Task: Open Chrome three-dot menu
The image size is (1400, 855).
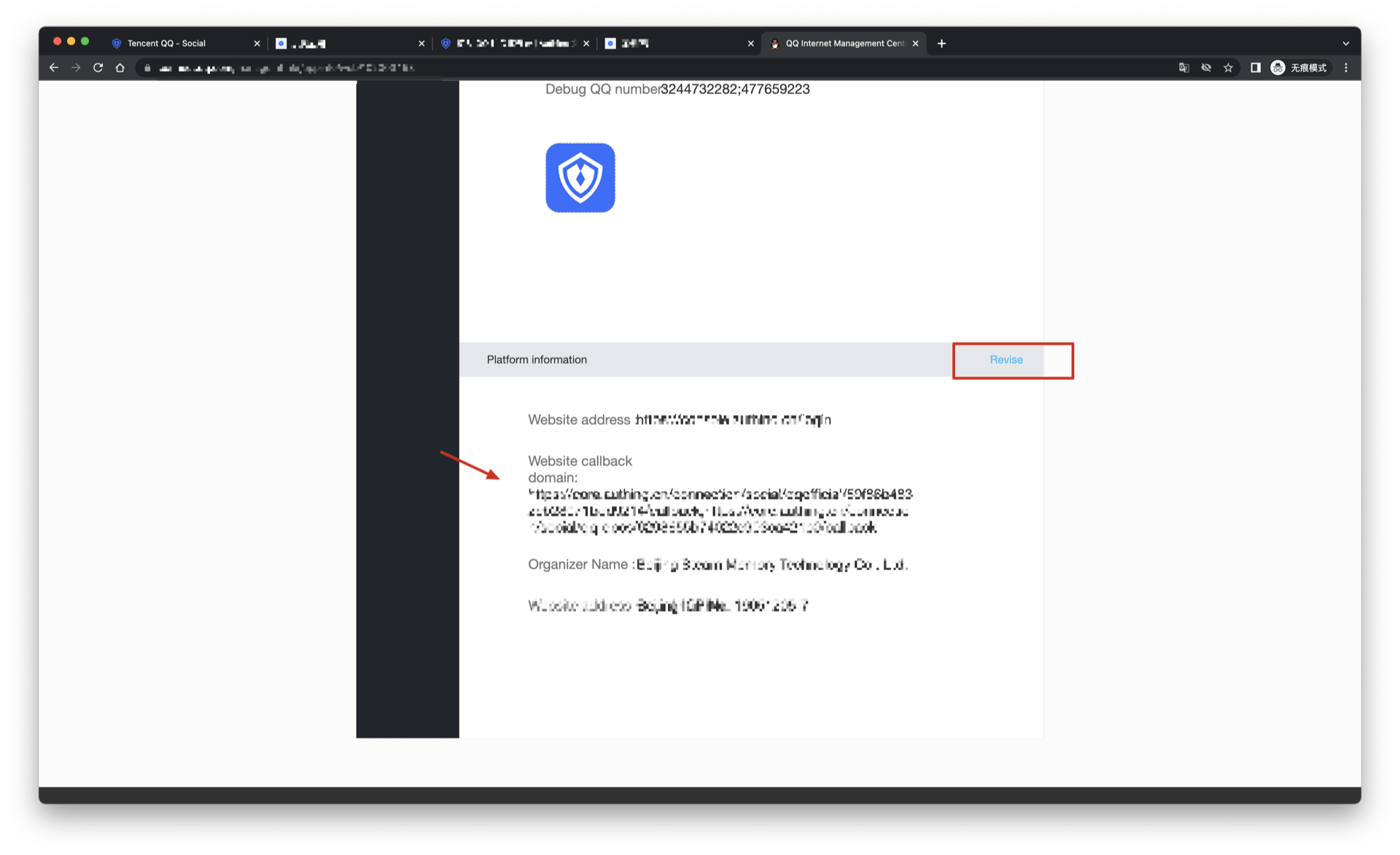Action: pos(1346,68)
